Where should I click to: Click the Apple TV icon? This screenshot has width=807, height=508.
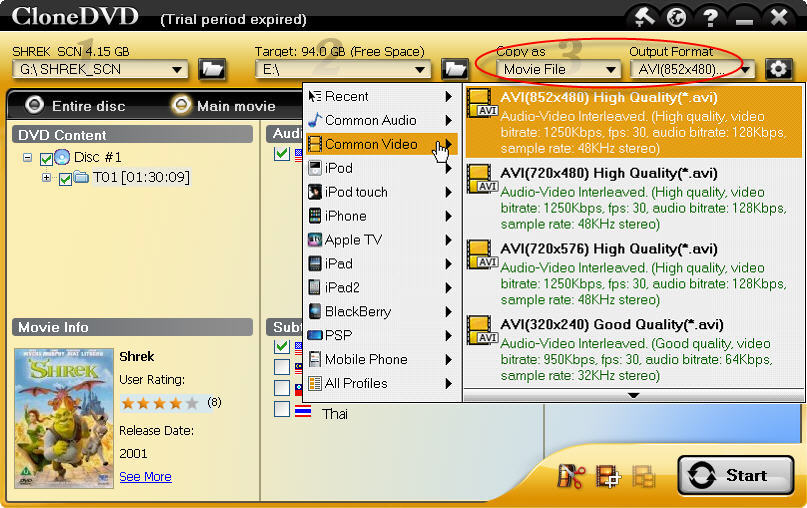315,240
